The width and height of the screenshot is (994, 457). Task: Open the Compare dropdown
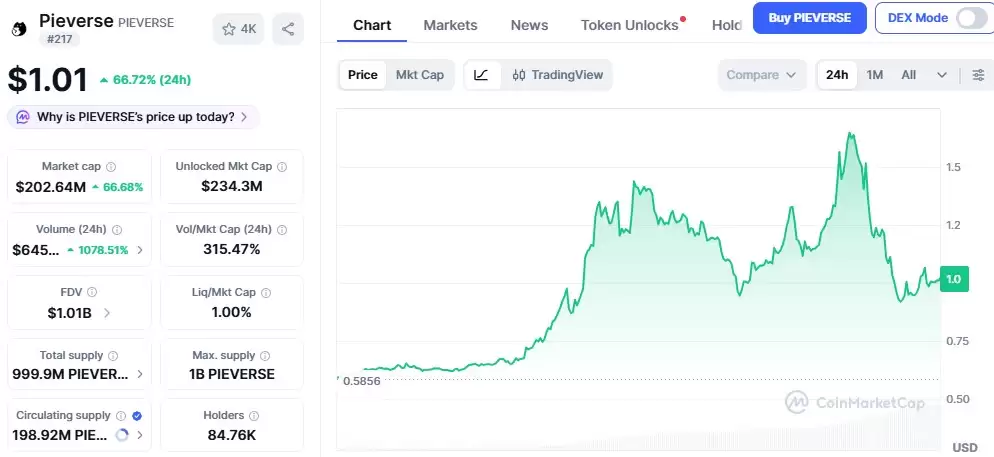(x=762, y=75)
